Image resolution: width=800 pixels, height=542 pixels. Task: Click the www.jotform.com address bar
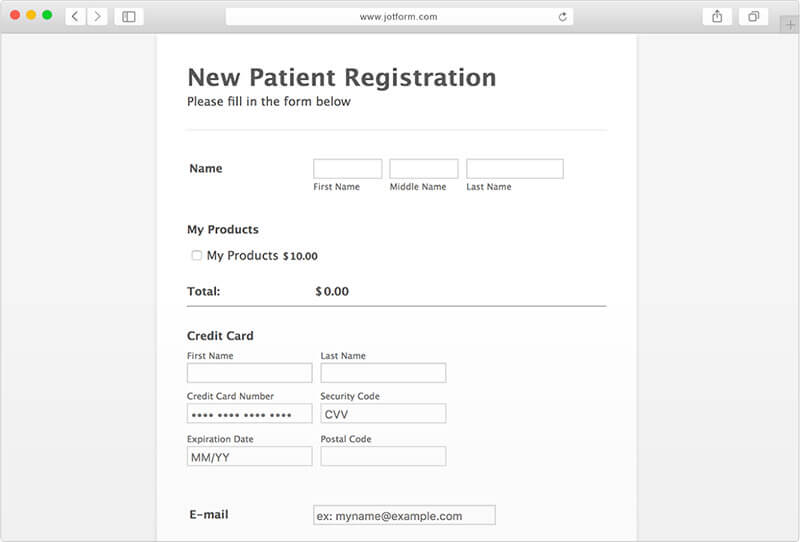point(398,16)
